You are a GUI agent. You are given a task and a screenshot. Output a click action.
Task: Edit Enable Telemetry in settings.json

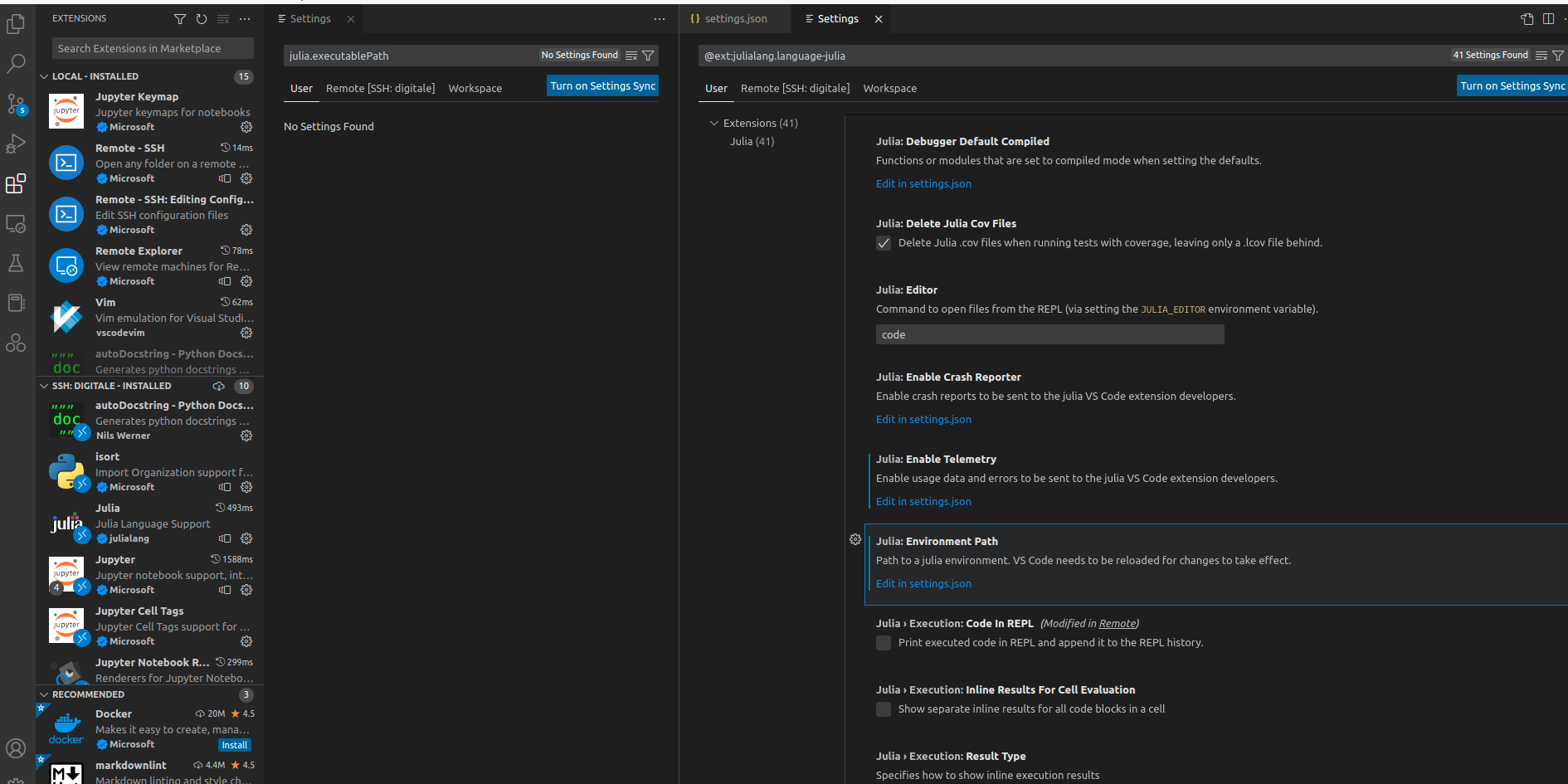923,501
